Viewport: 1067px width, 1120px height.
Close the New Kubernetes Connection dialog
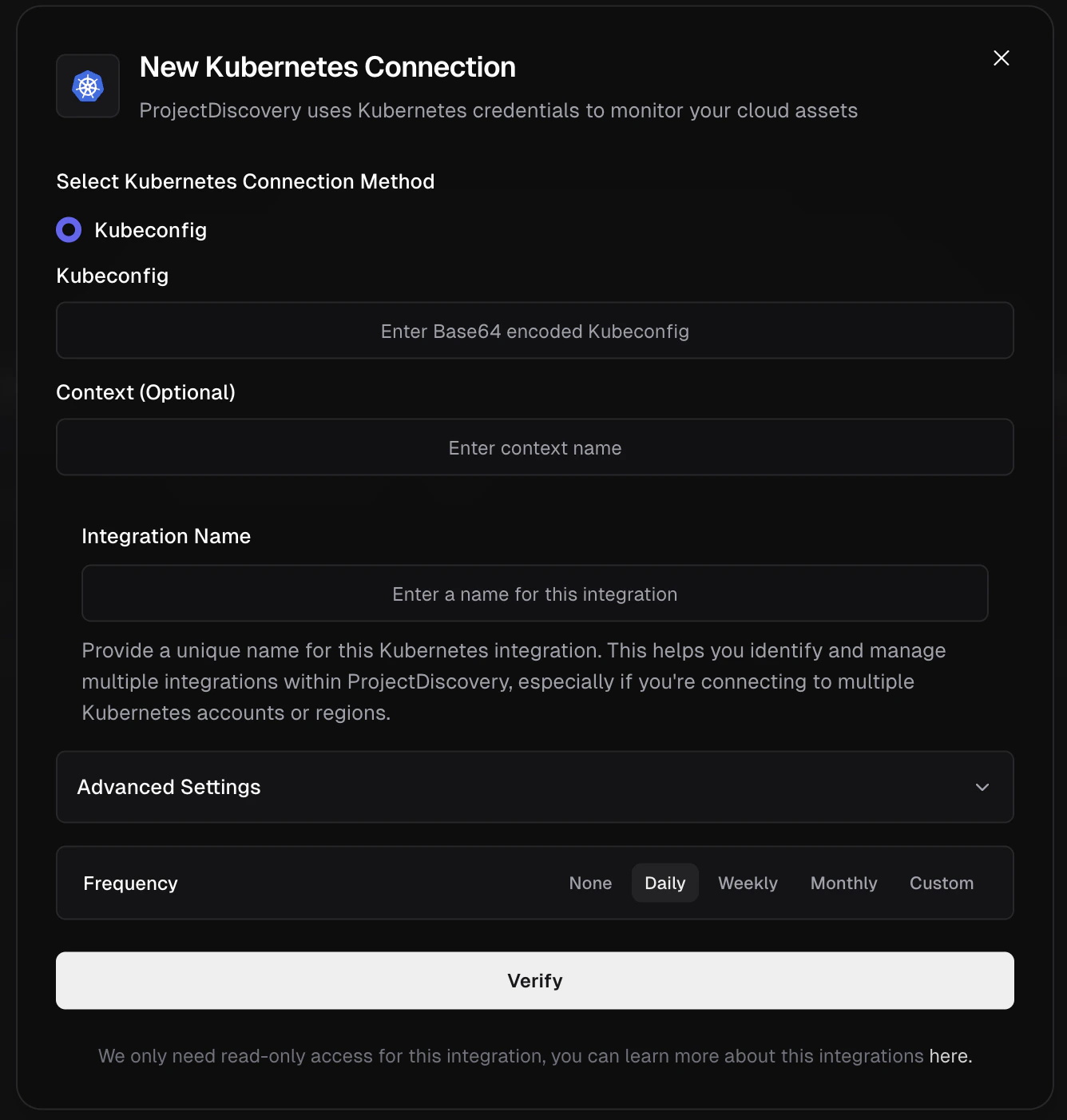1001,58
